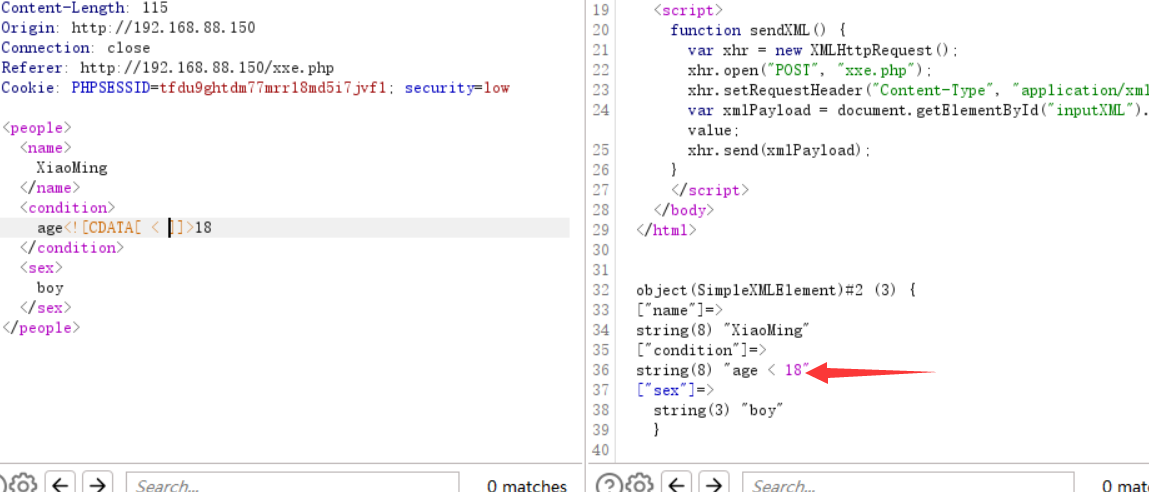Open search settings gear in request pane
Viewport: 1149px width, 492px height.
(x=22, y=484)
